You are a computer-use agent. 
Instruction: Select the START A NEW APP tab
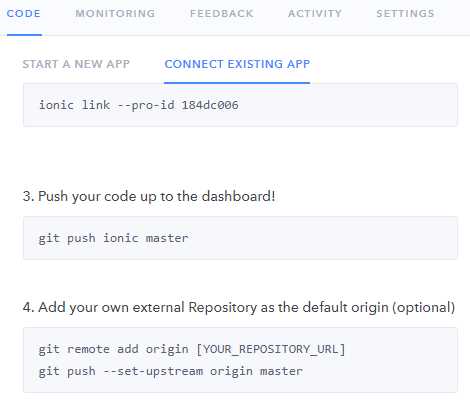point(76,64)
